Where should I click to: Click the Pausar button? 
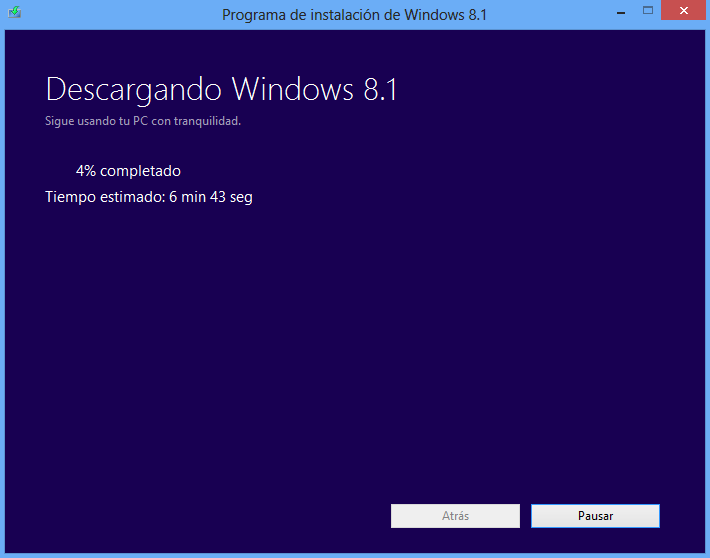(x=595, y=516)
